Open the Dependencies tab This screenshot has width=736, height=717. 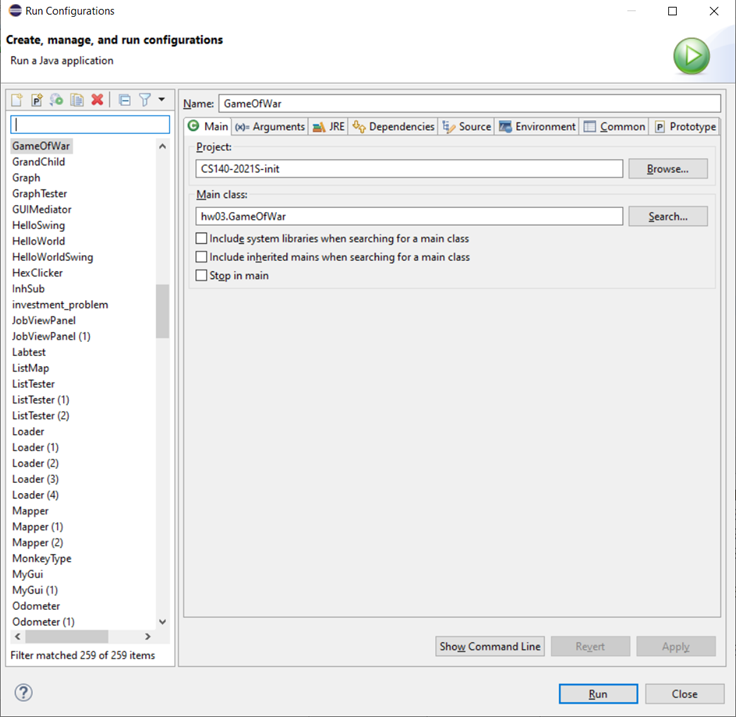click(393, 127)
